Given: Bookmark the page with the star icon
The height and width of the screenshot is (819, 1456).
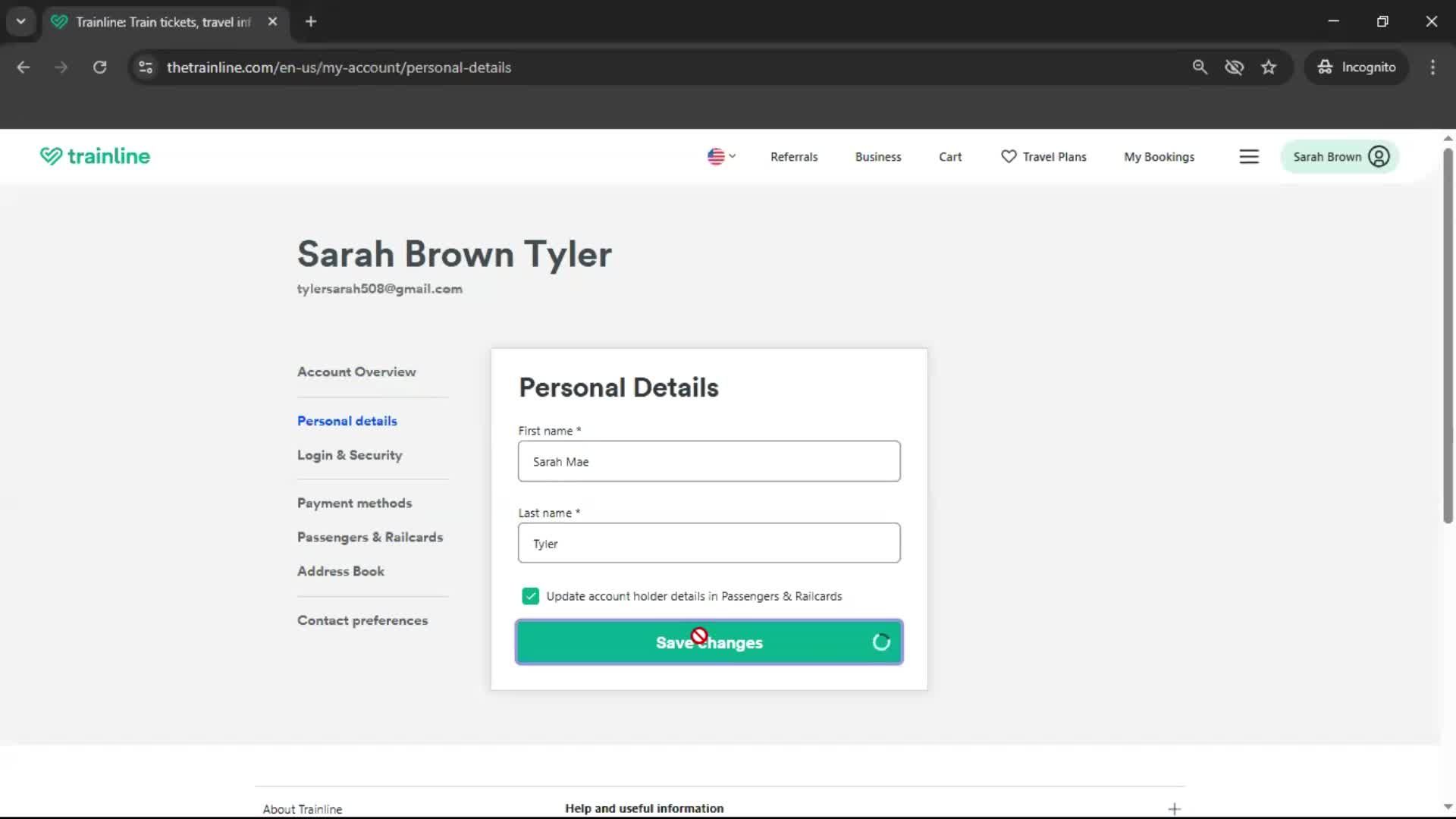Looking at the screenshot, I should 1269,67.
